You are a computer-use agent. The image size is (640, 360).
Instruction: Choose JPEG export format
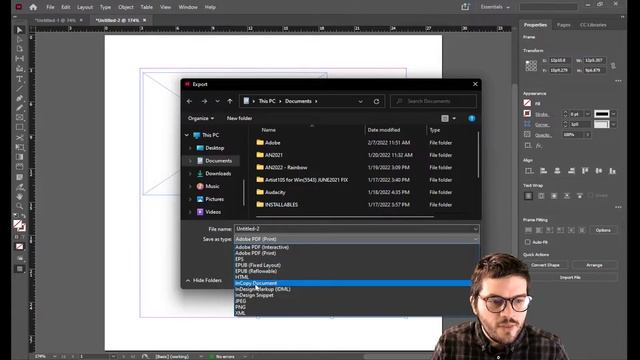240,301
